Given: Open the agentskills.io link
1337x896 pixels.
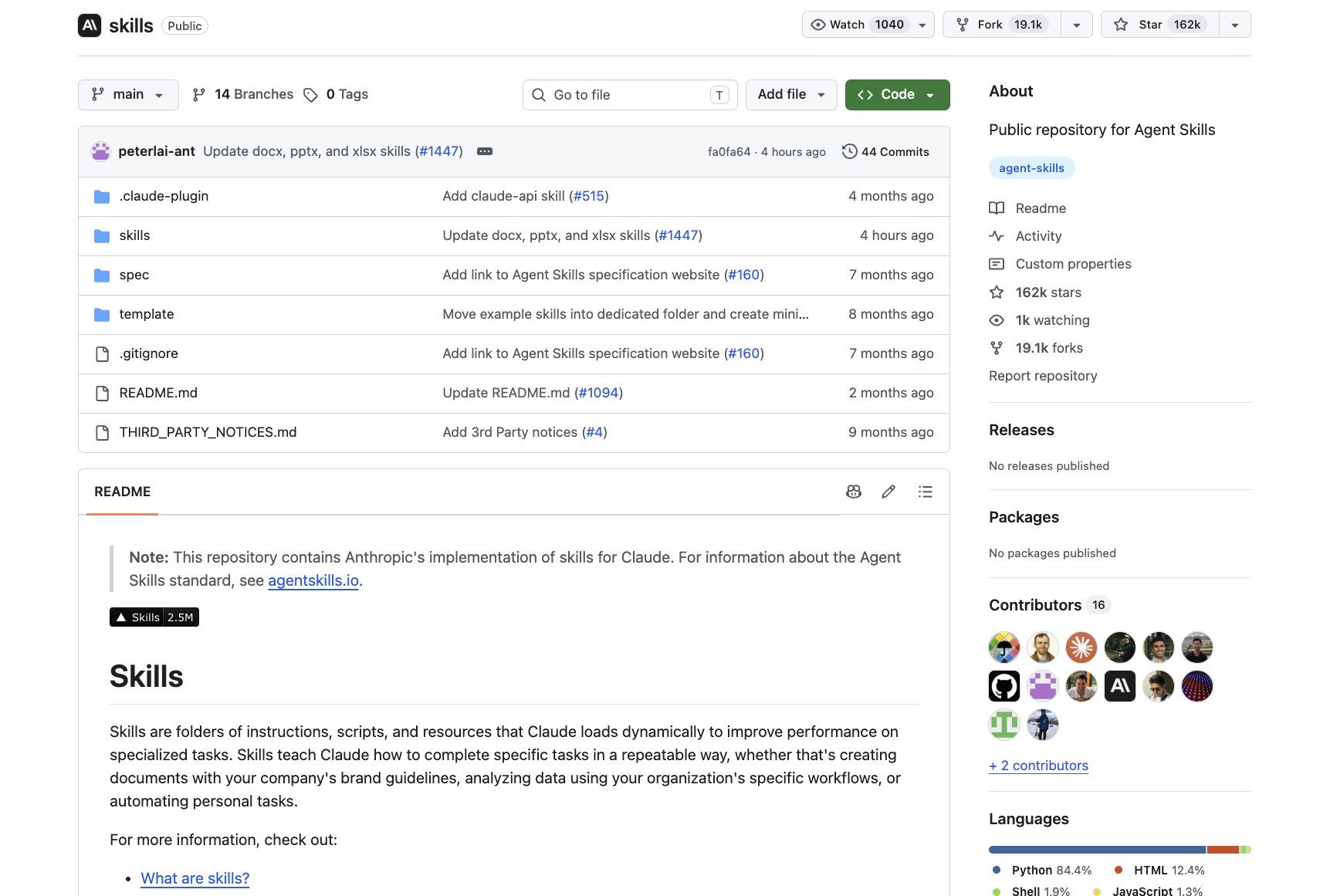Looking at the screenshot, I should [x=313, y=580].
